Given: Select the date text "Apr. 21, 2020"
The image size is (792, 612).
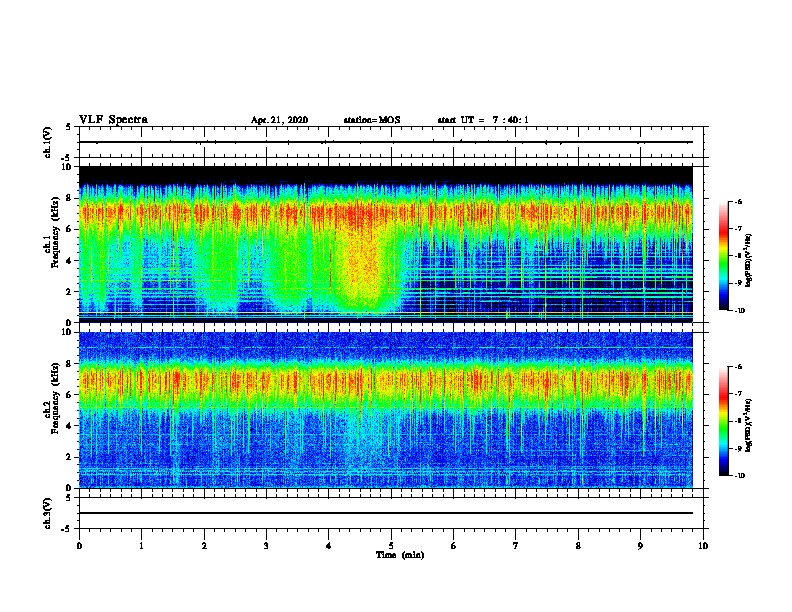Looking at the screenshot, I should click(x=279, y=120).
